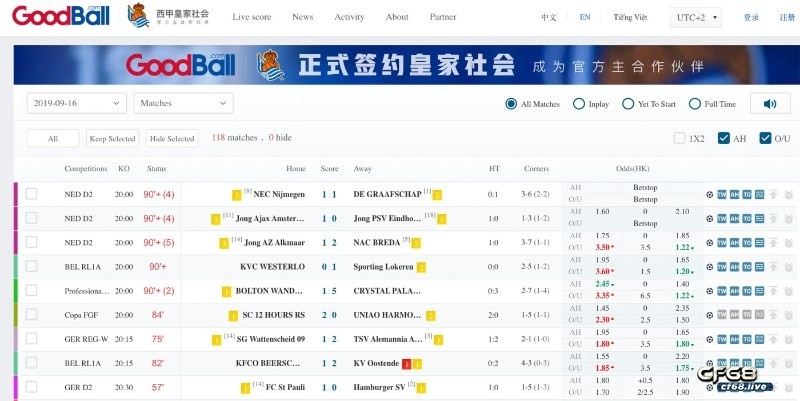Click soccer ball icon in SC 12 HOURS RS row
This screenshot has width=800, height=401.
(710, 315)
